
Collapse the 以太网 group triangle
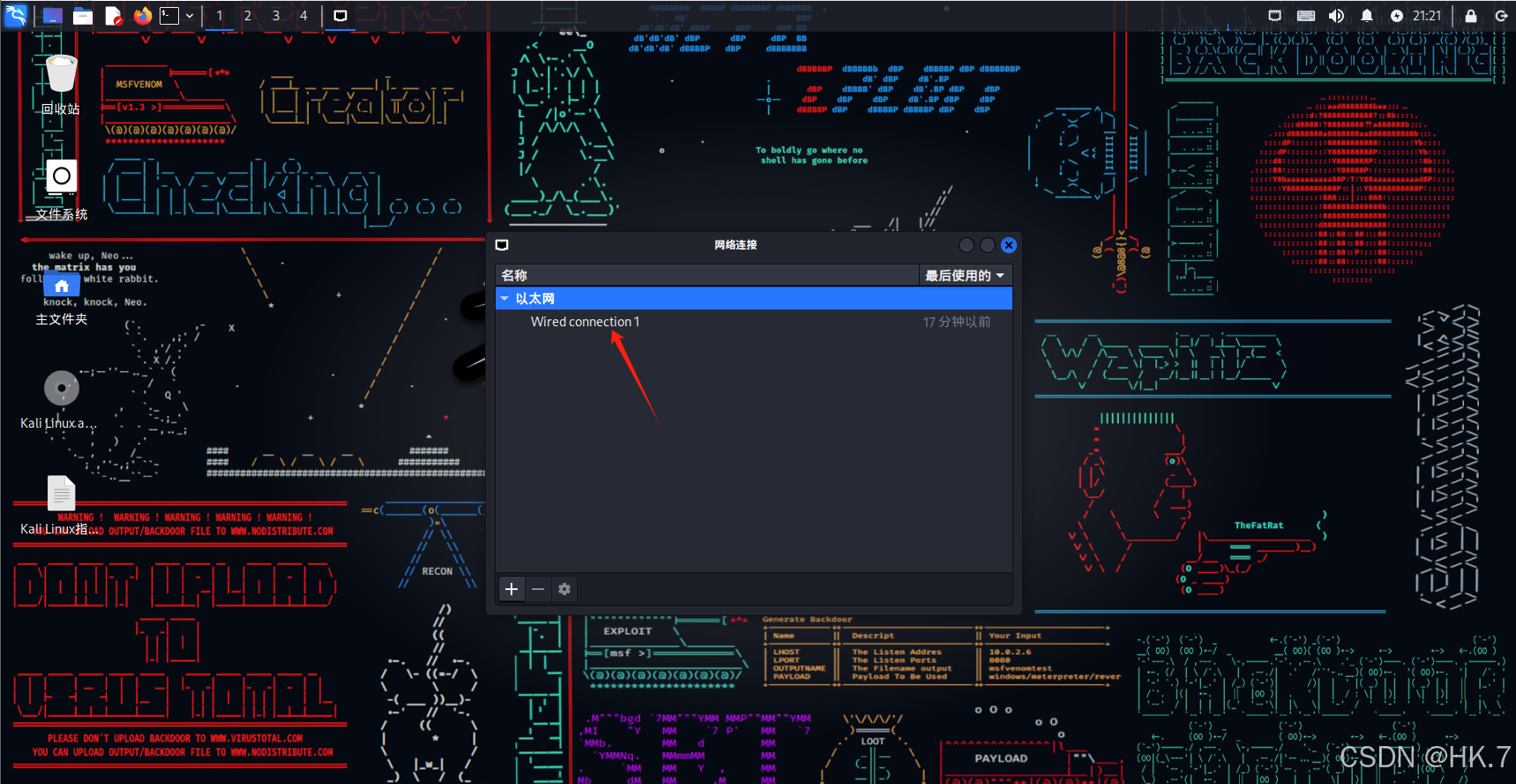coord(504,299)
